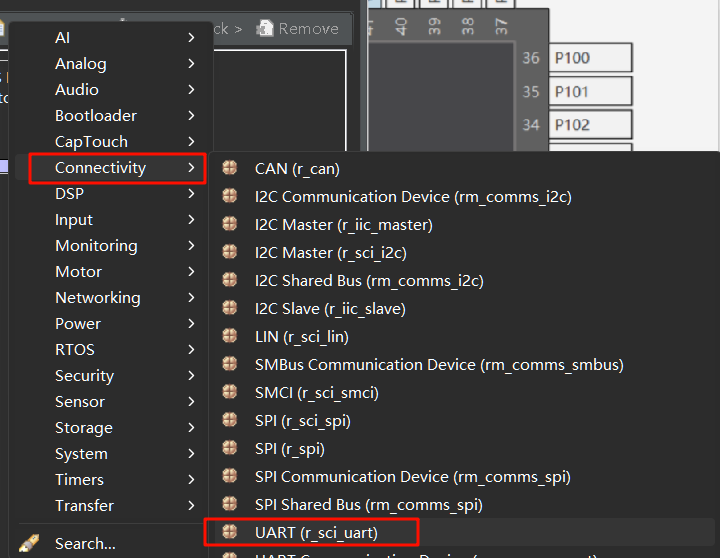Click the Search pencil icon

coord(28,543)
